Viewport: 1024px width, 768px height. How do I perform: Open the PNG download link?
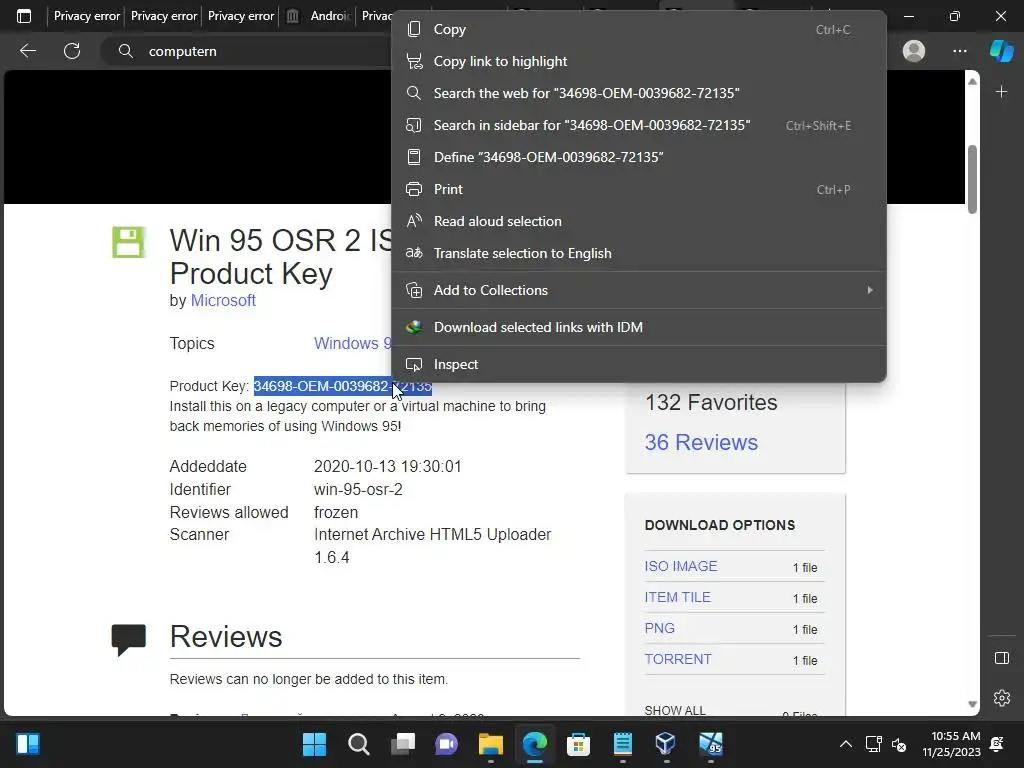click(x=659, y=628)
